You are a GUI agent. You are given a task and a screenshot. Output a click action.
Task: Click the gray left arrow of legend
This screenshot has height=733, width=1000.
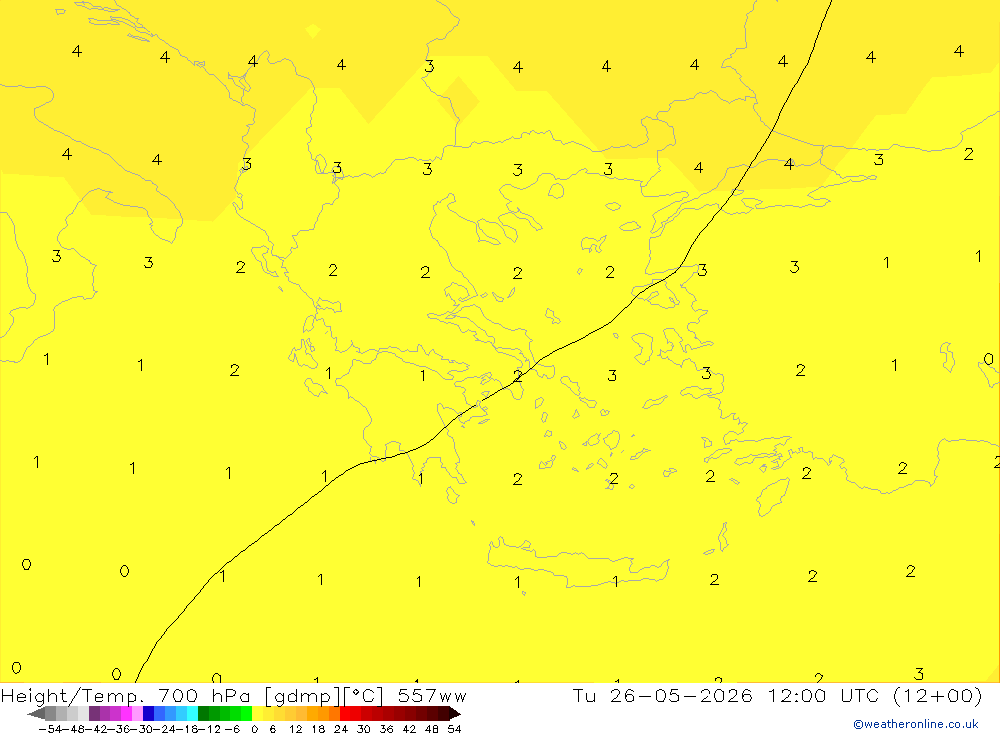(37, 714)
